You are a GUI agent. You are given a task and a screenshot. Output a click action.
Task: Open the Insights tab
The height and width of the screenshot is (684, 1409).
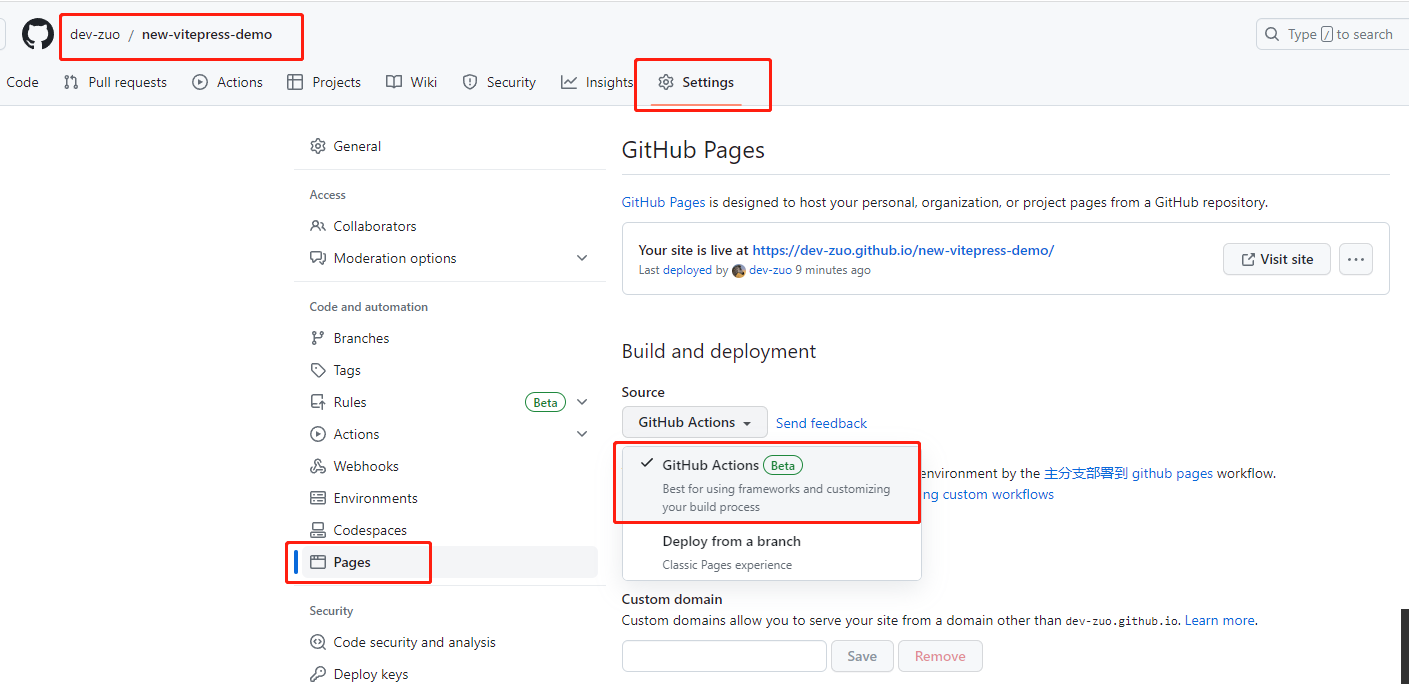pyautogui.click(x=597, y=82)
